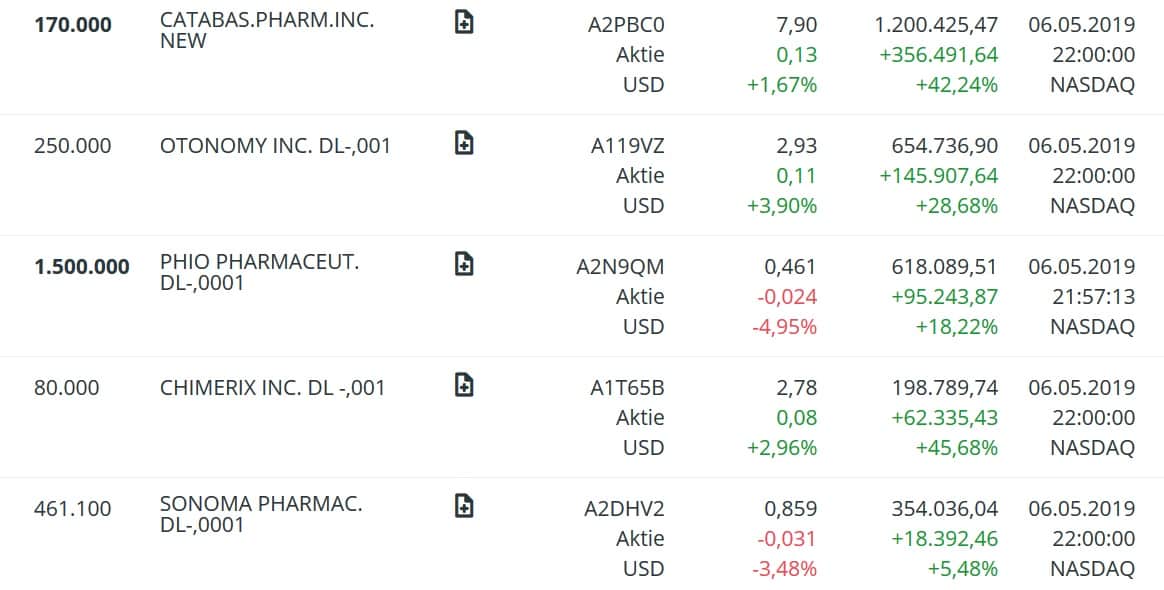Image resolution: width=1164 pixels, height=590 pixels.
Task: Click the document-plus icon beside Chimerix Inc.
Action: point(464,386)
